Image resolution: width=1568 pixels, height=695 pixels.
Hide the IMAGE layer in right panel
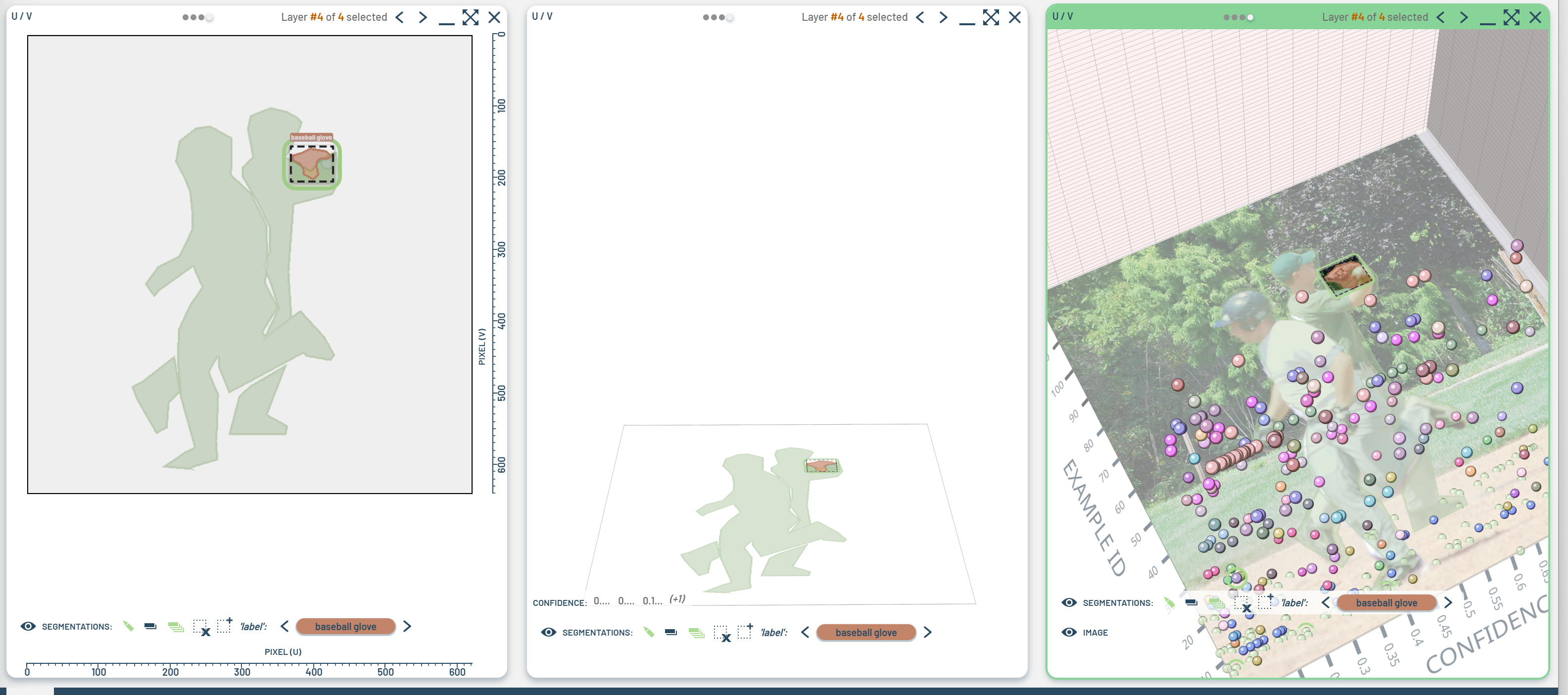(x=1069, y=632)
